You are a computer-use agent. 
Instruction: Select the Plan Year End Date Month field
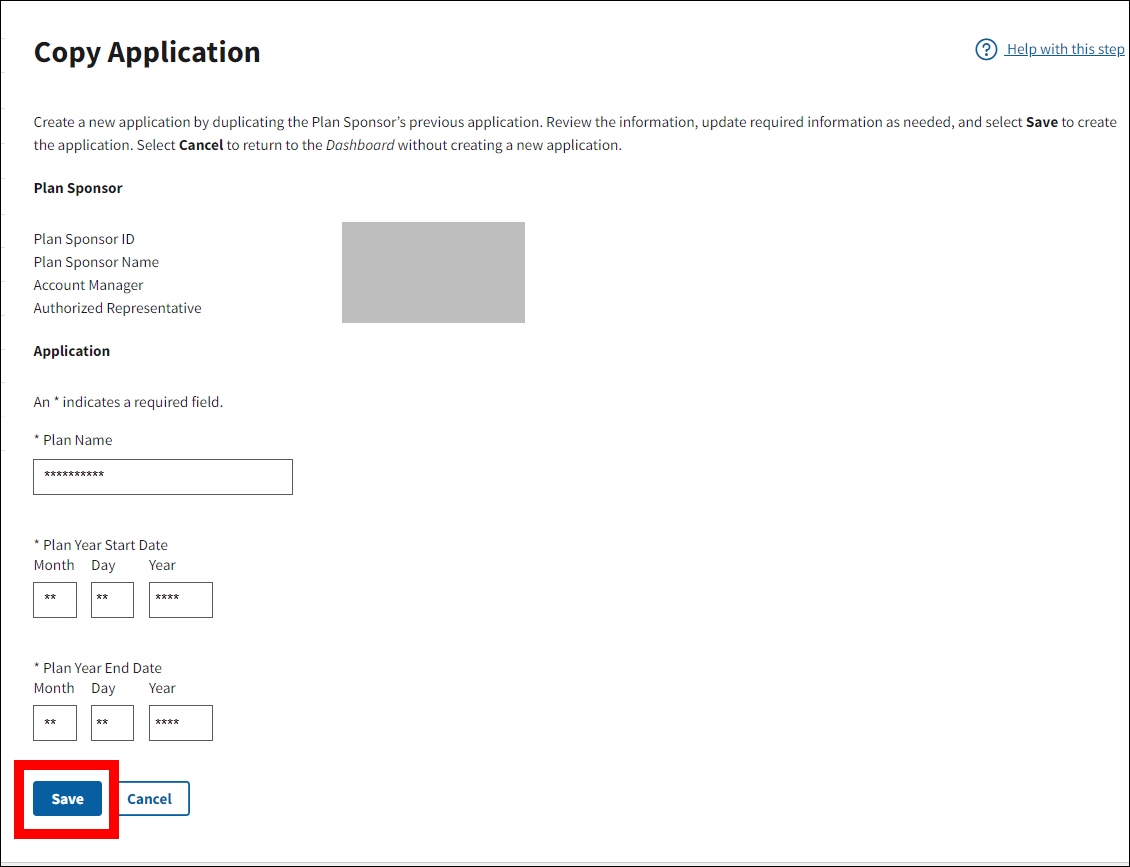tap(55, 723)
